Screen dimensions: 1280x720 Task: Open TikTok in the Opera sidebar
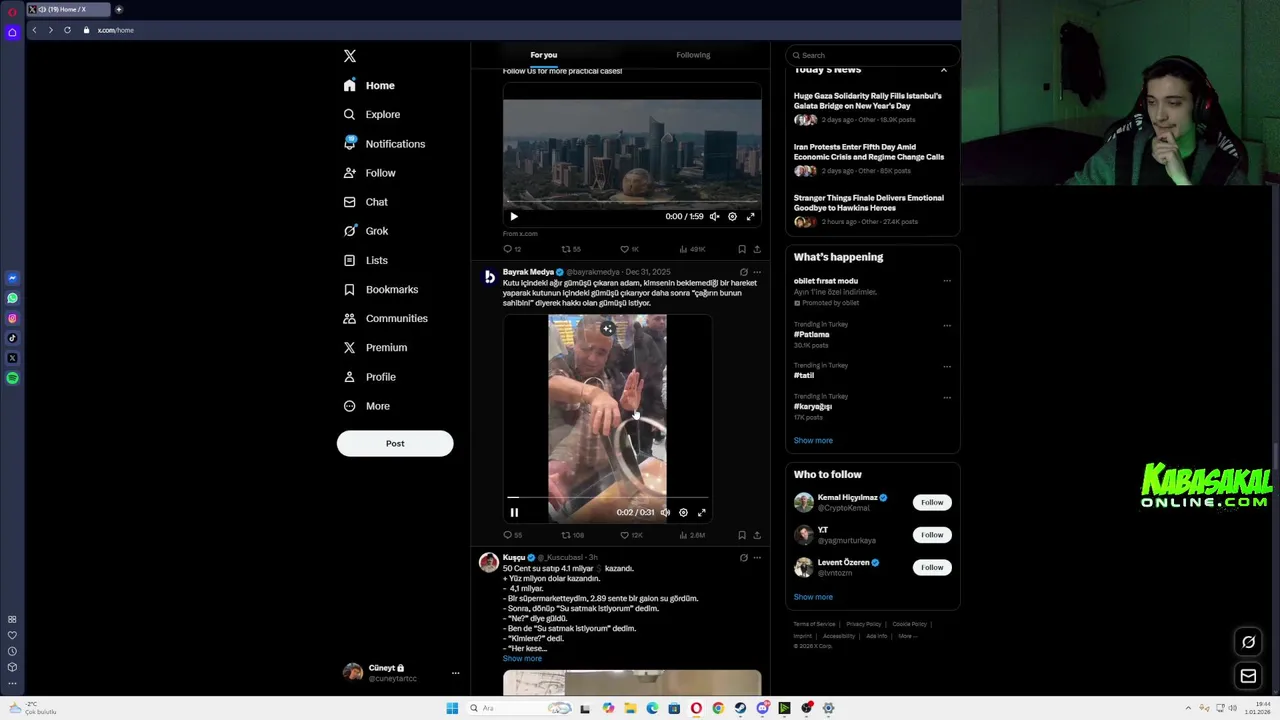point(12,338)
